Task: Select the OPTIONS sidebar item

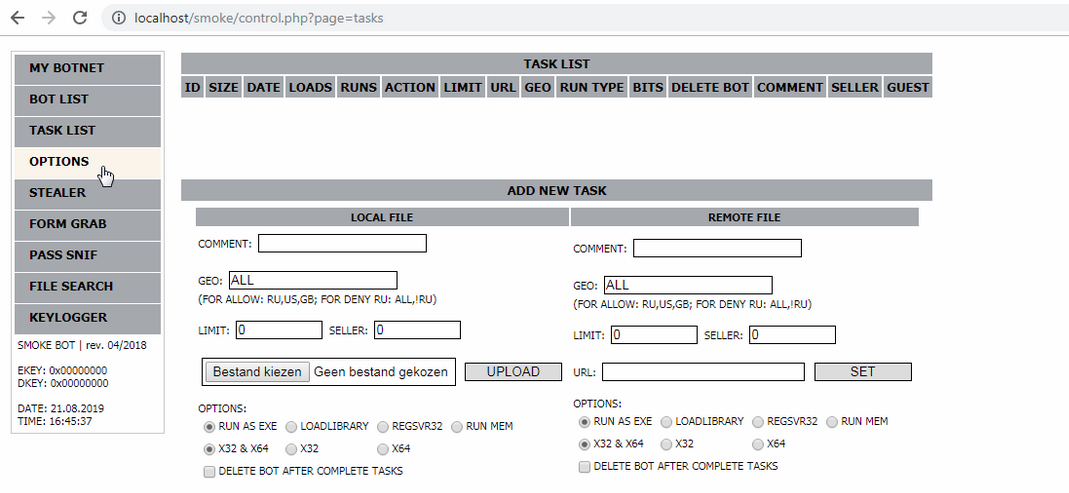Action: pos(87,162)
